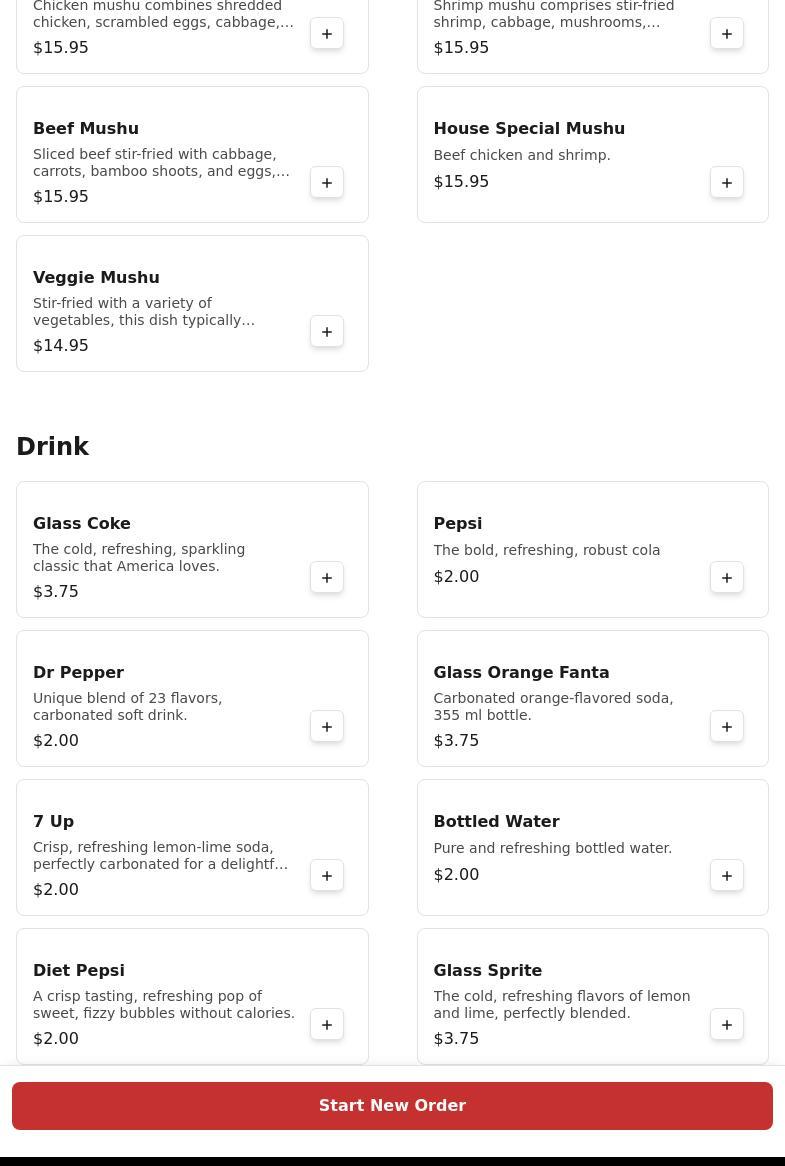
Task: Add Bottled Water to the order
Action: pyautogui.click(x=727, y=876)
